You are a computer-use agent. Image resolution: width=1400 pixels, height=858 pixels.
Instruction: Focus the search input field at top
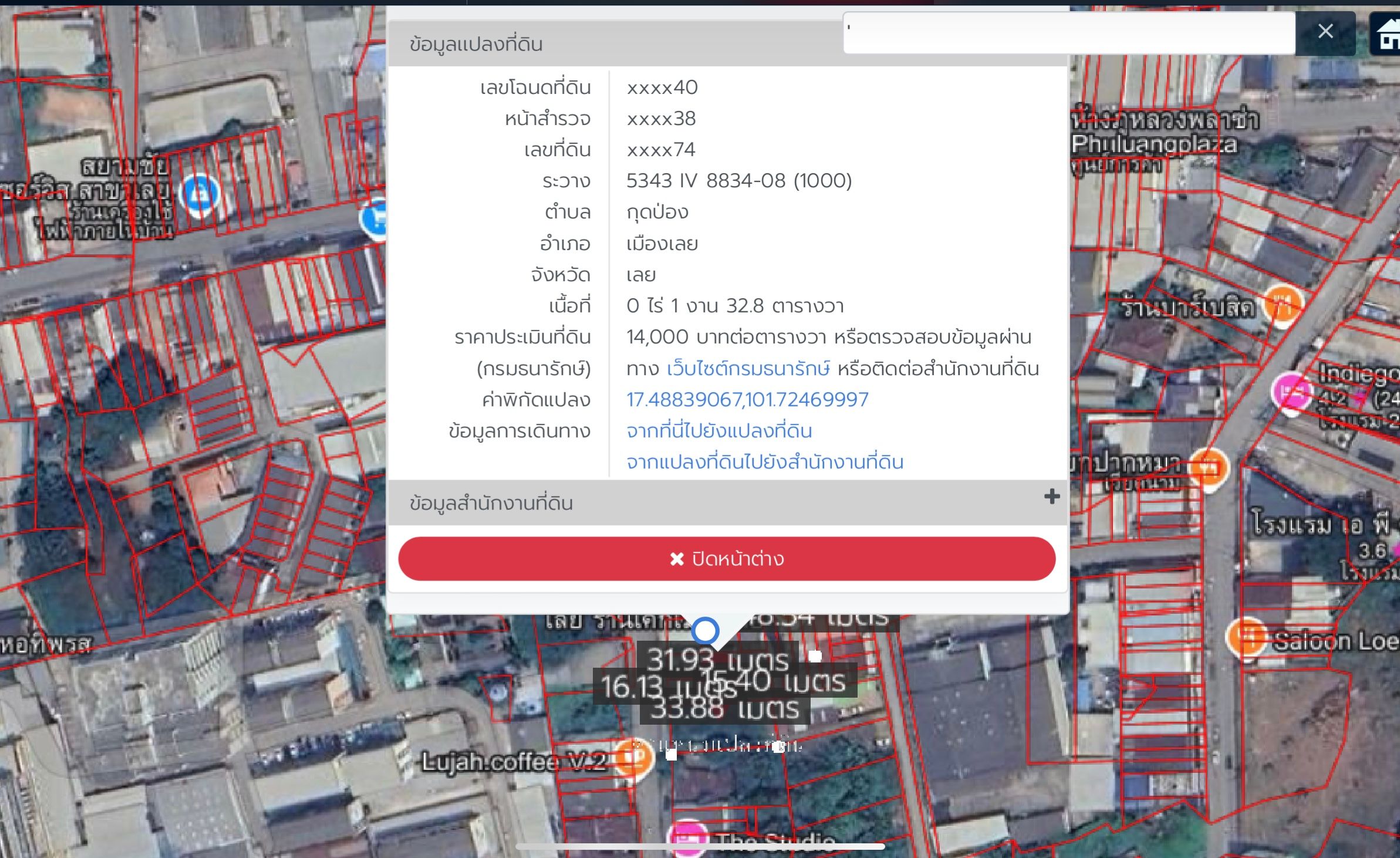(x=1069, y=33)
